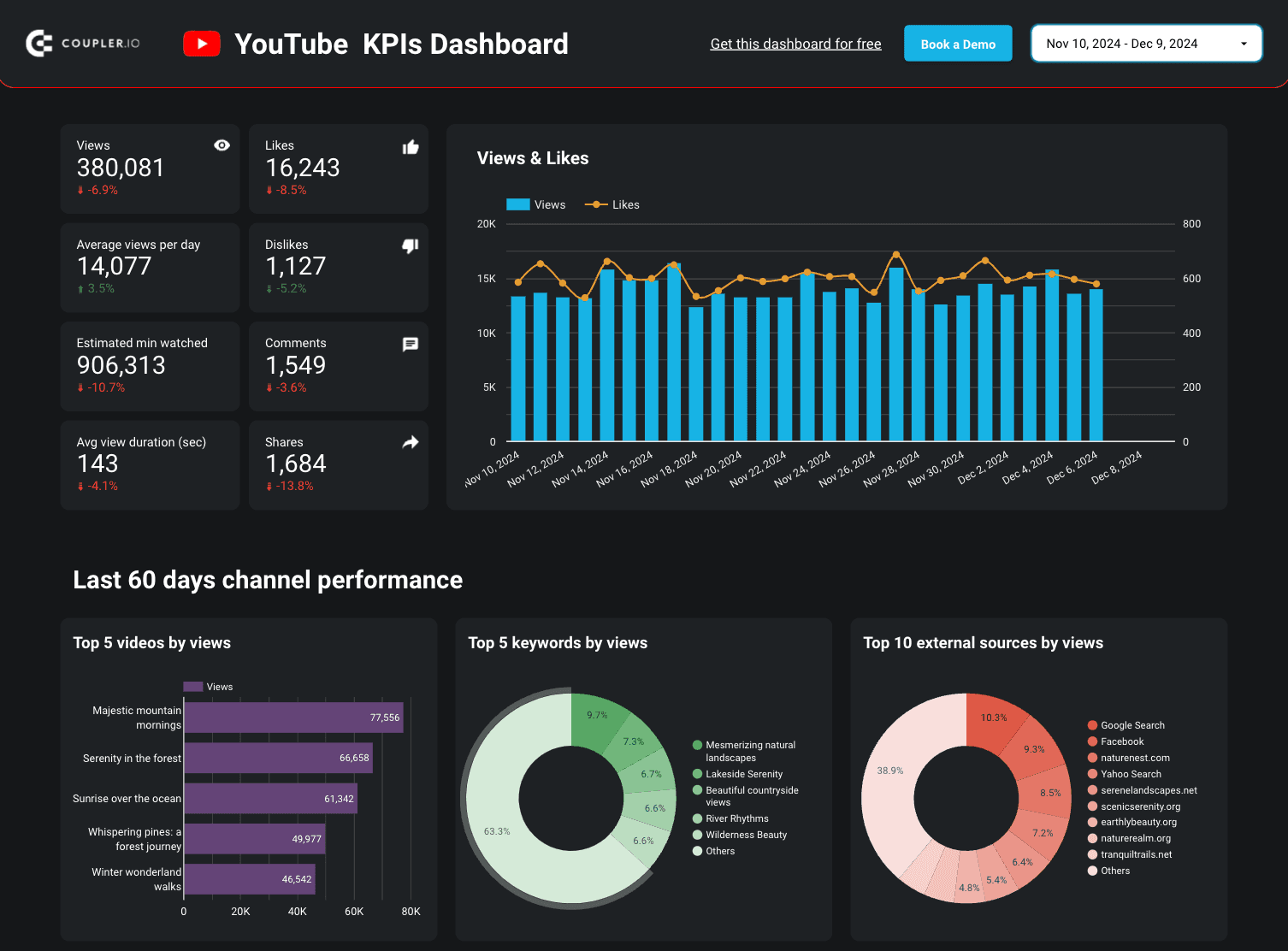Click the thumbs-down icon on Dislikes card
Screen dimensions: 1288x951
click(x=411, y=245)
